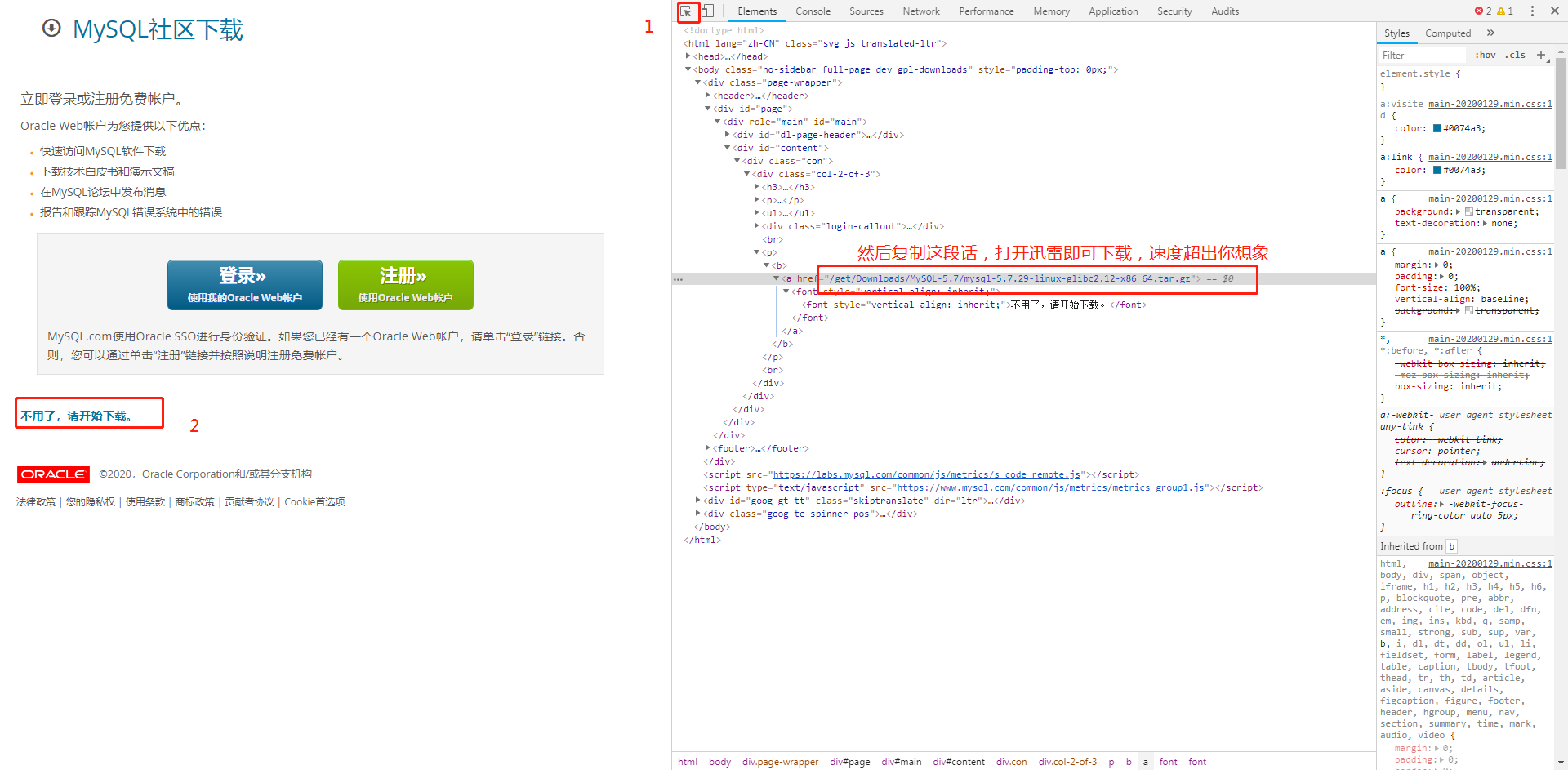Toggle element state with :hov
This screenshot has width=1568, height=770.
click(x=1486, y=56)
